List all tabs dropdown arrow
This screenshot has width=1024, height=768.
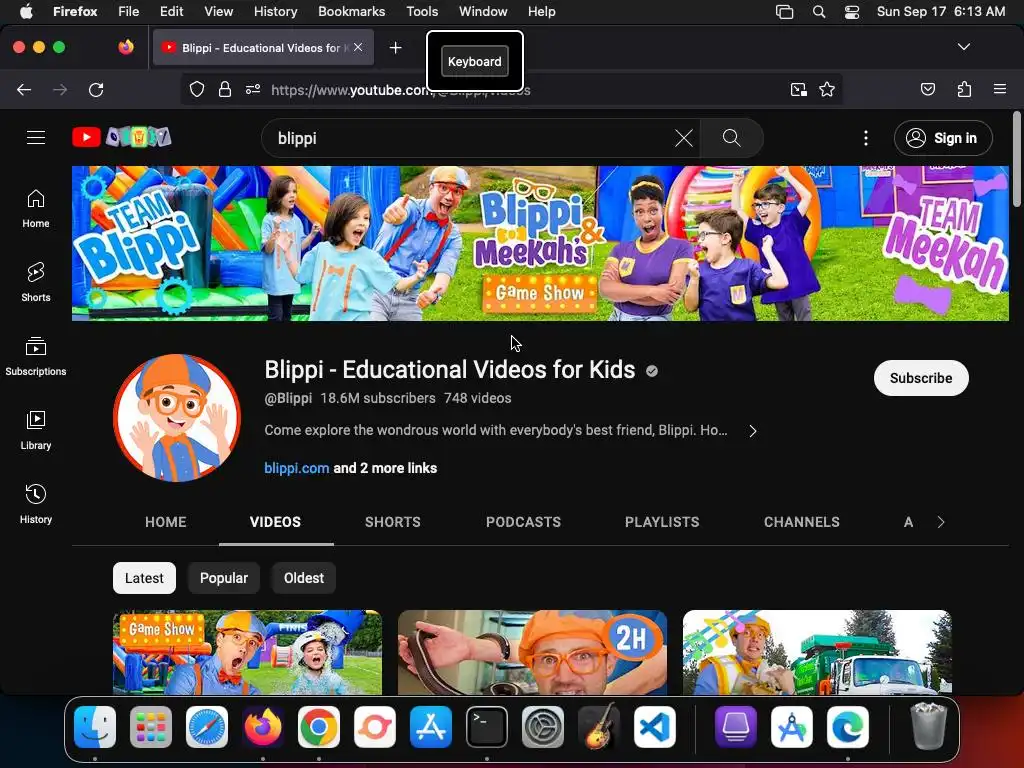point(963,47)
